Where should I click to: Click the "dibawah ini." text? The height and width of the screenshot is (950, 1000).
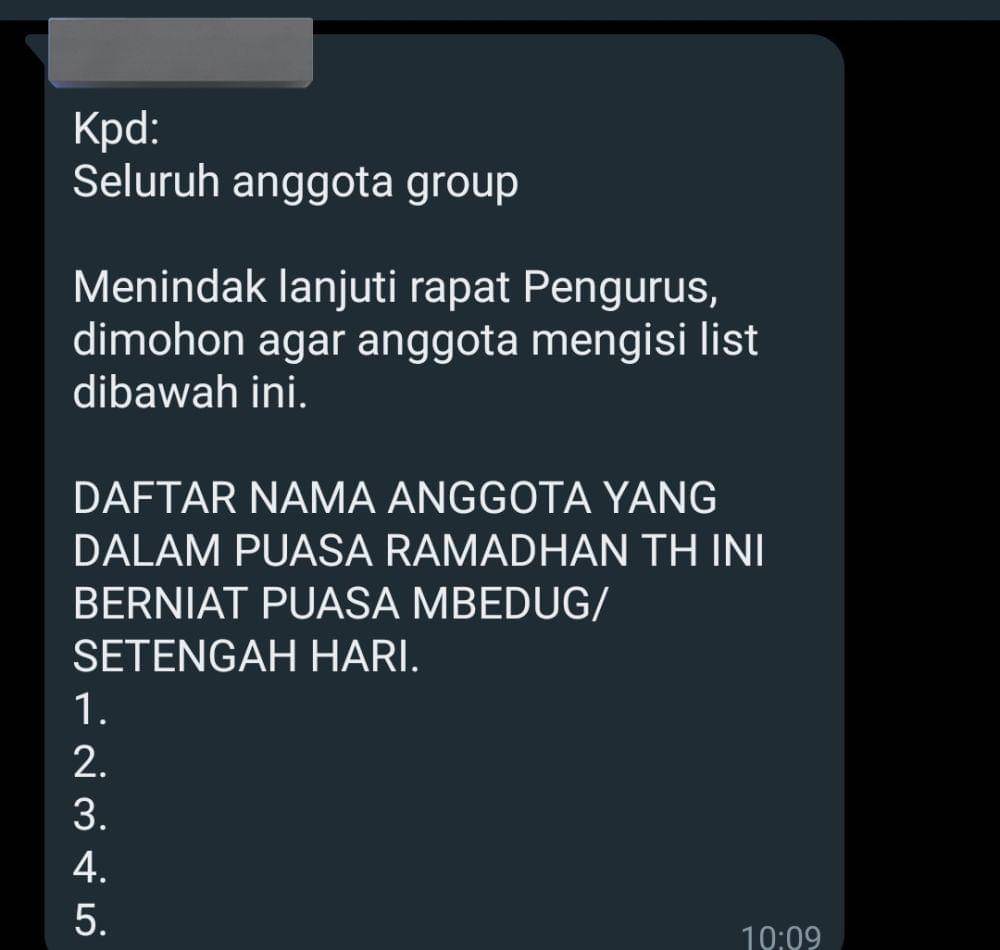(190, 392)
